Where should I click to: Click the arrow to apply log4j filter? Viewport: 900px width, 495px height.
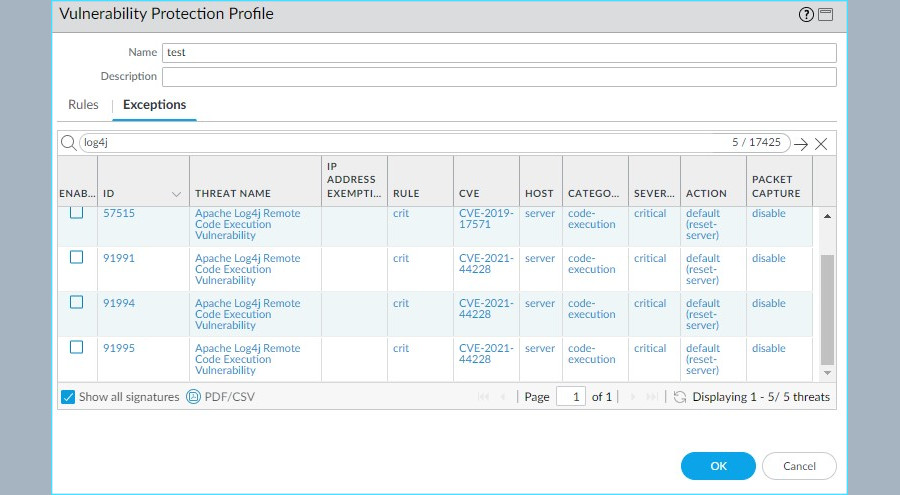tap(801, 144)
